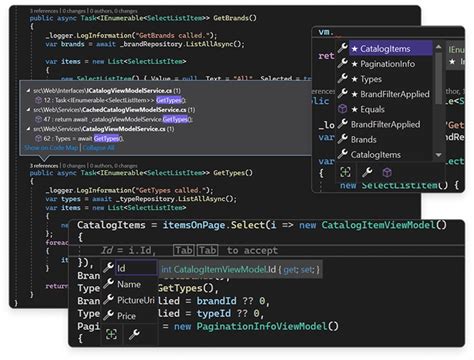Click expand filter icon in vm. completion popup

click(345, 172)
